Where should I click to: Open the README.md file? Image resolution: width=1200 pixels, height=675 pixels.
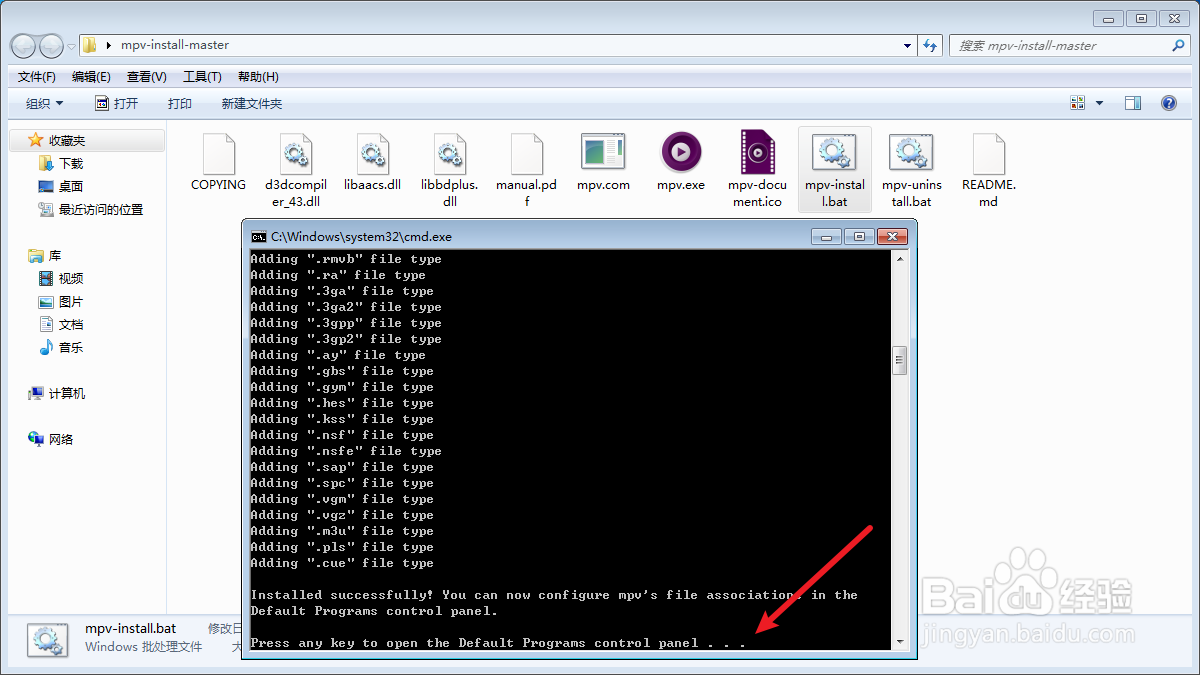point(988,160)
